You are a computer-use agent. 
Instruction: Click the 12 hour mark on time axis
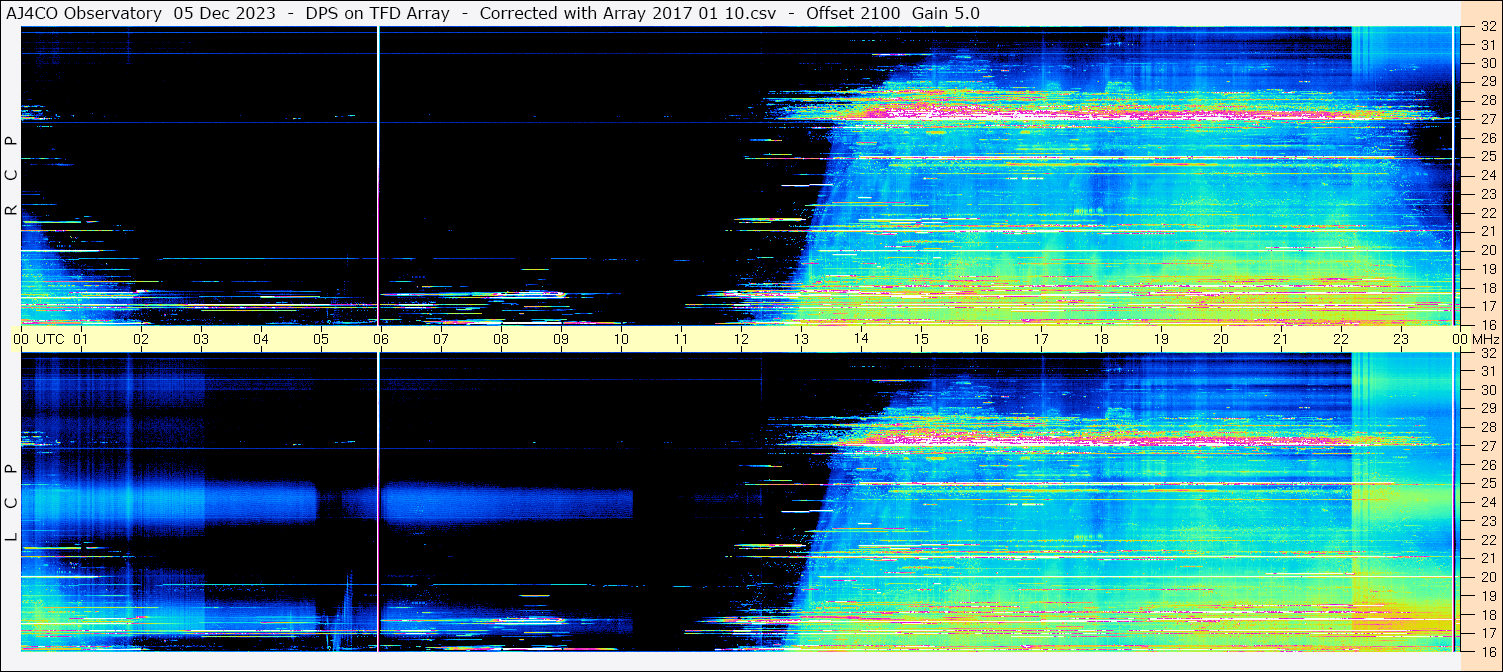pyautogui.click(x=741, y=339)
